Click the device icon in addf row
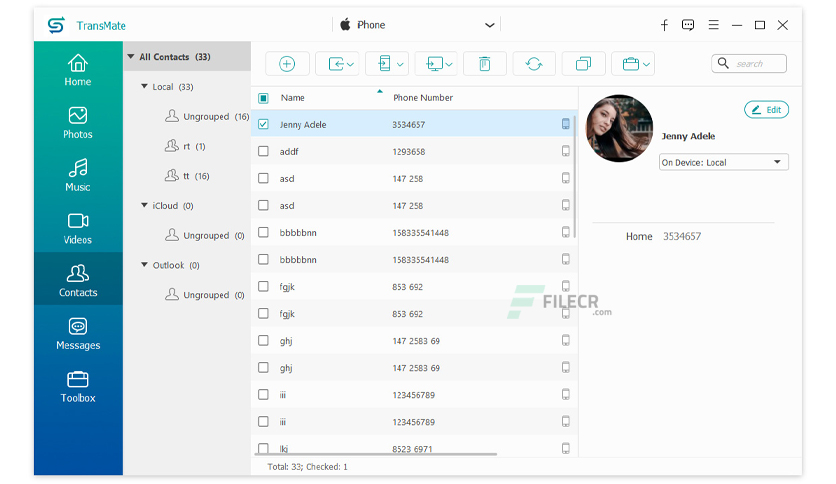The height and width of the screenshot is (484, 836). [x=566, y=151]
